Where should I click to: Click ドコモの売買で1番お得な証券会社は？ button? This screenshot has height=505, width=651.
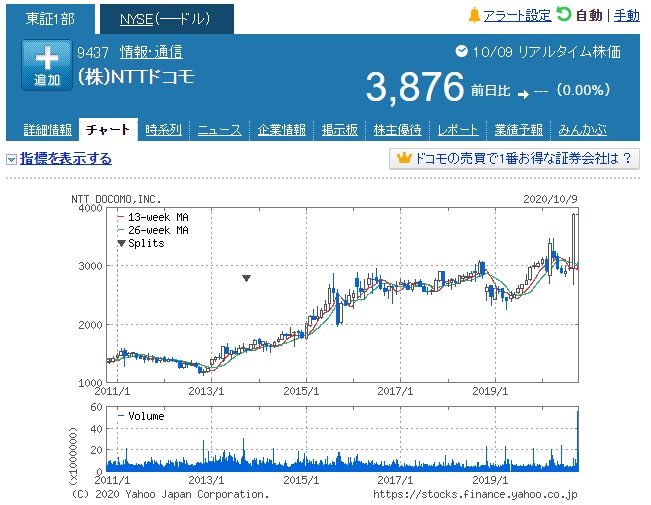pyautogui.click(x=514, y=159)
